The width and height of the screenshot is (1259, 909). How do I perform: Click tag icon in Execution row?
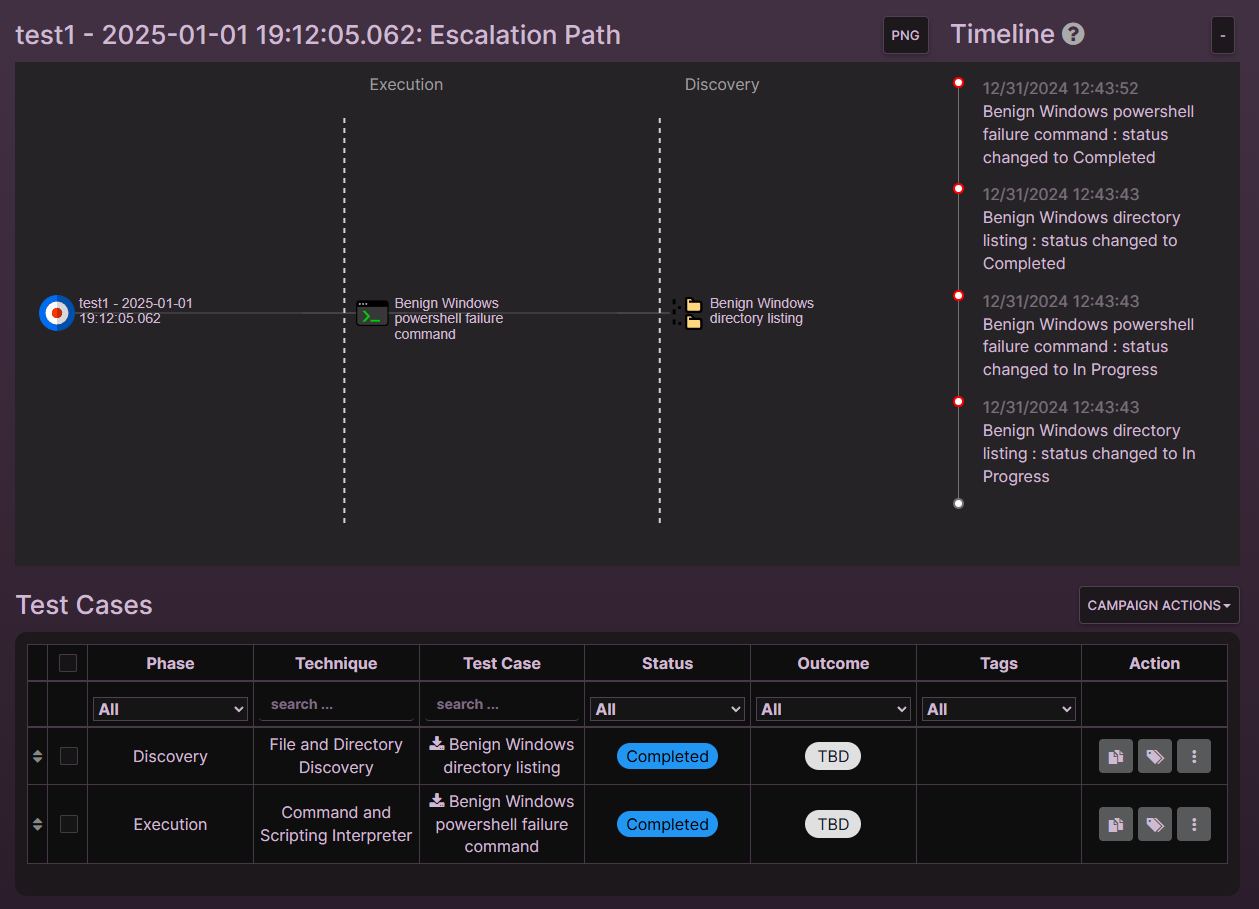(x=1154, y=825)
